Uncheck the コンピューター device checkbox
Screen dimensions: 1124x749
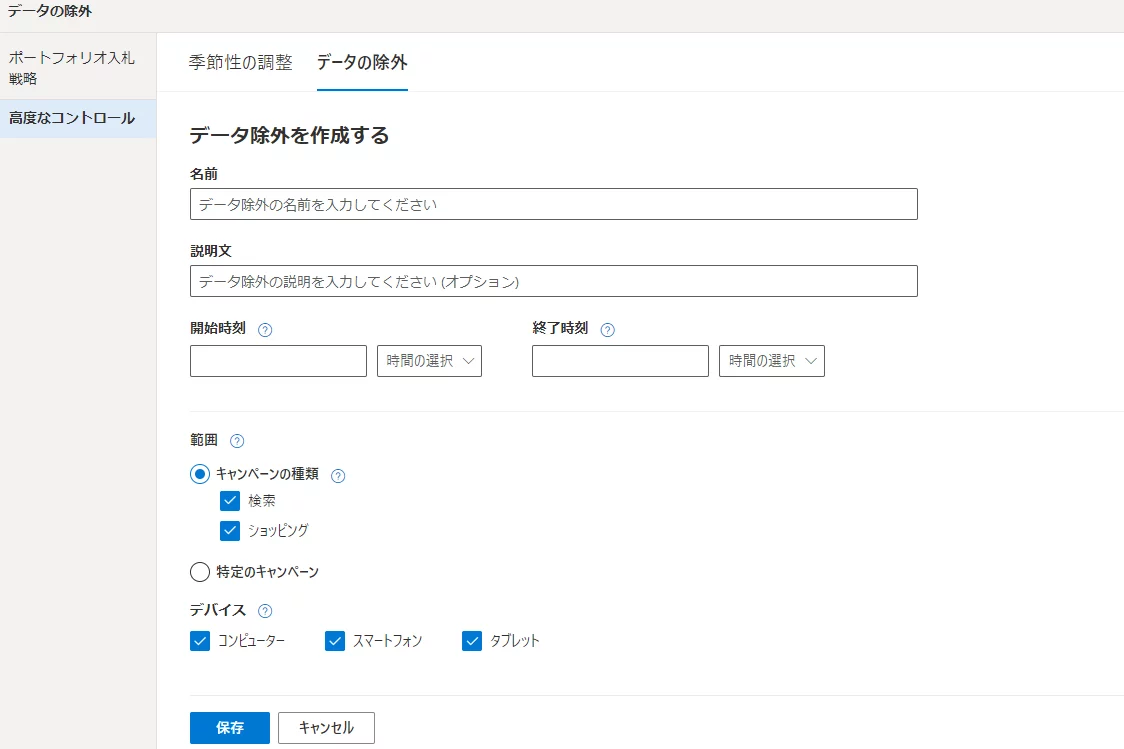[x=200, y=641]
